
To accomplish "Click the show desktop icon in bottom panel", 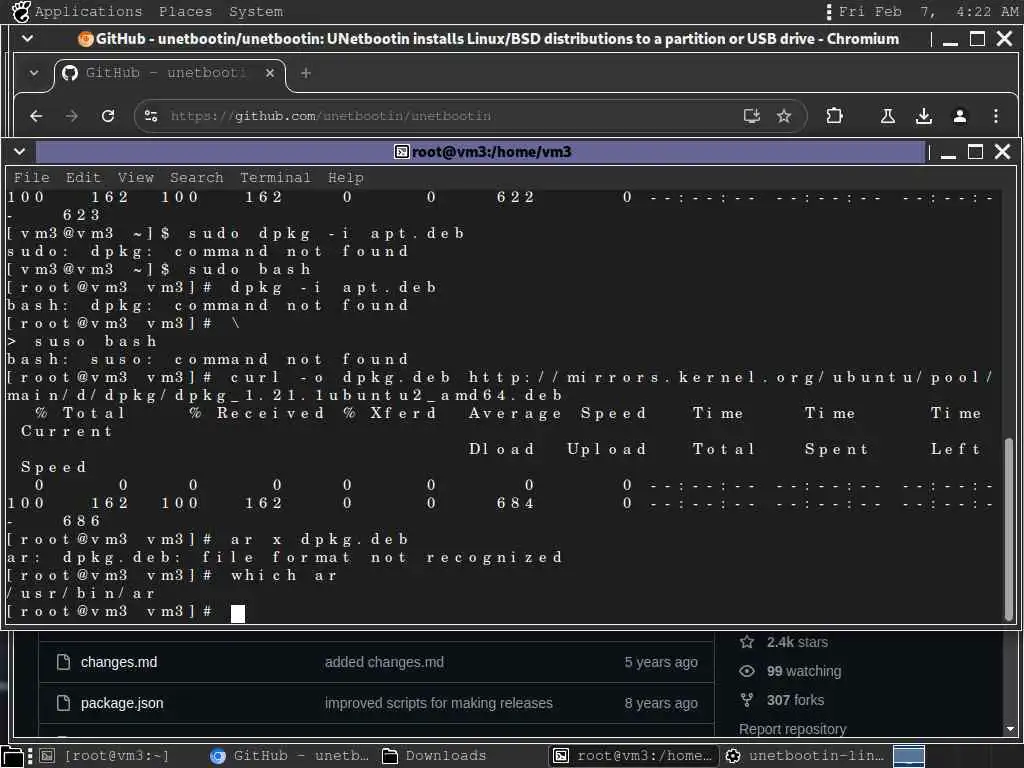I will tap(12, 756).
